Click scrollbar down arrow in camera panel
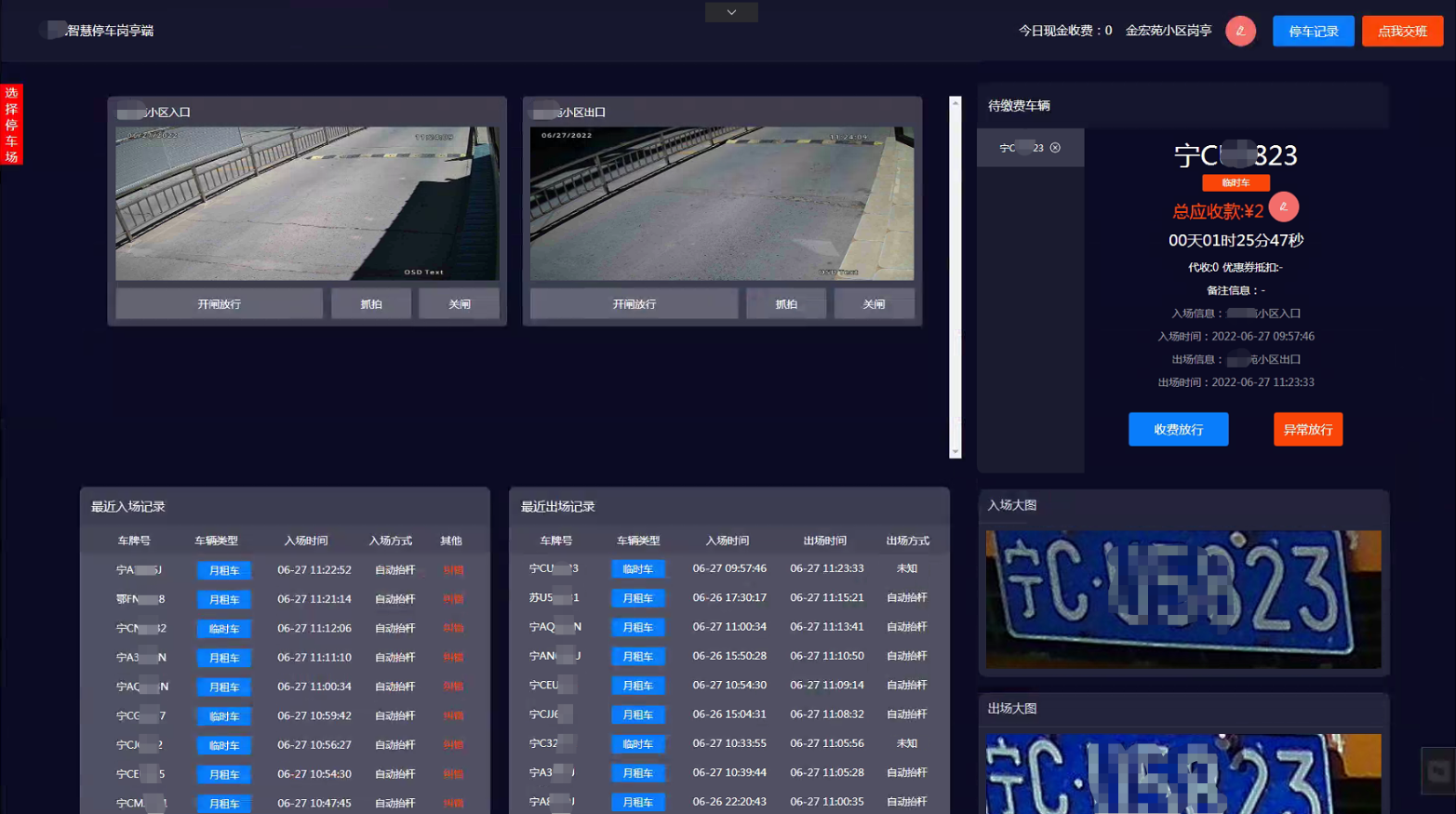Screen dimensions: 1456x814 955,452
